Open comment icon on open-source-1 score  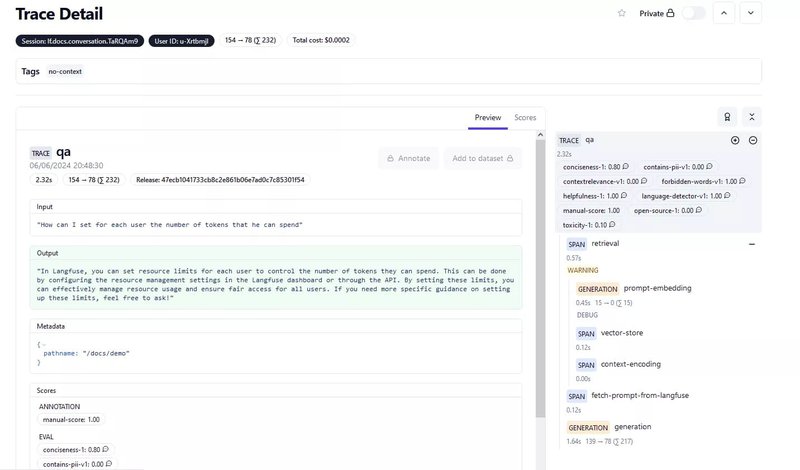tap(698, 210)
